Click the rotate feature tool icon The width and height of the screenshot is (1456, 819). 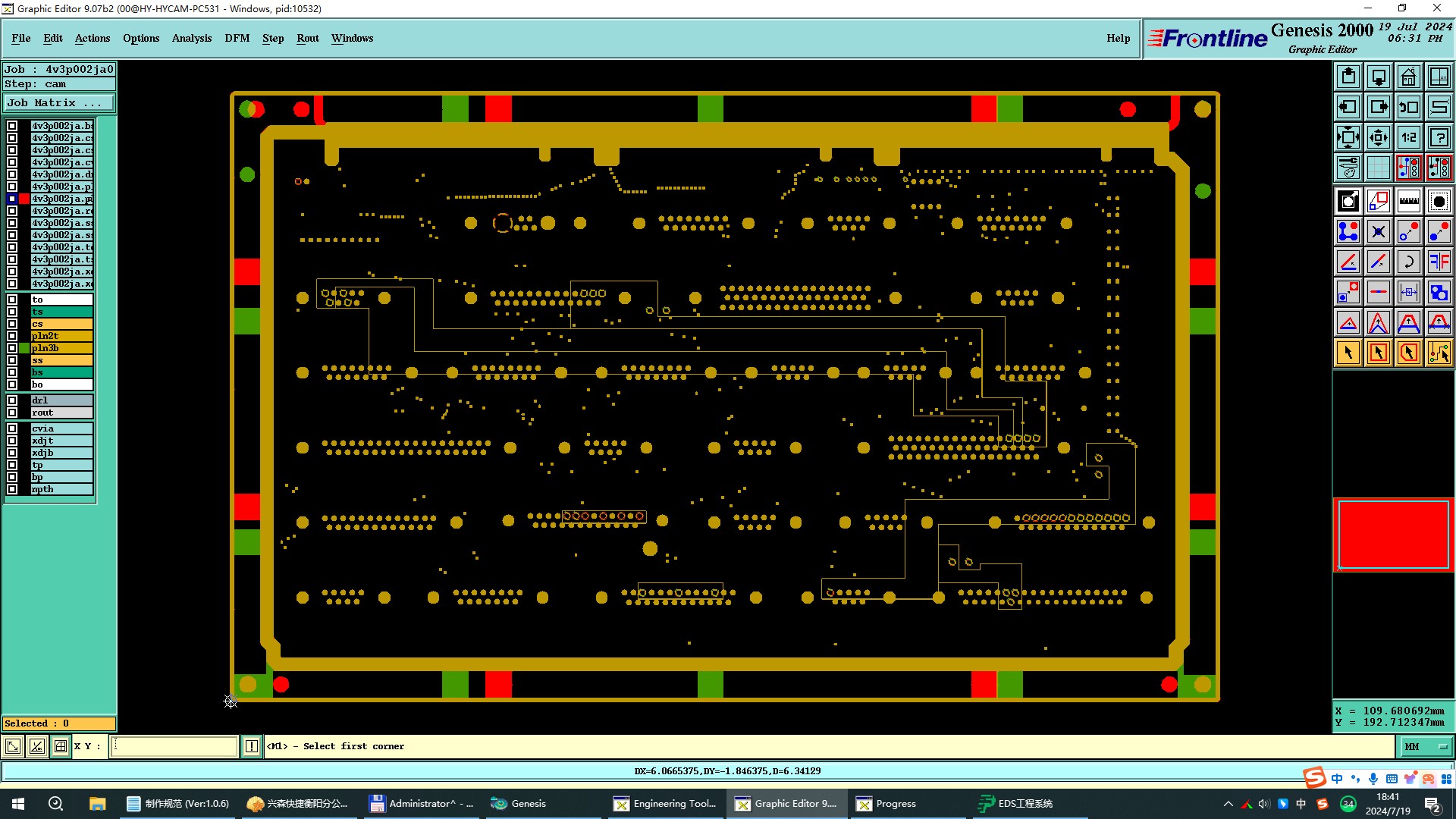point(1408,262)
